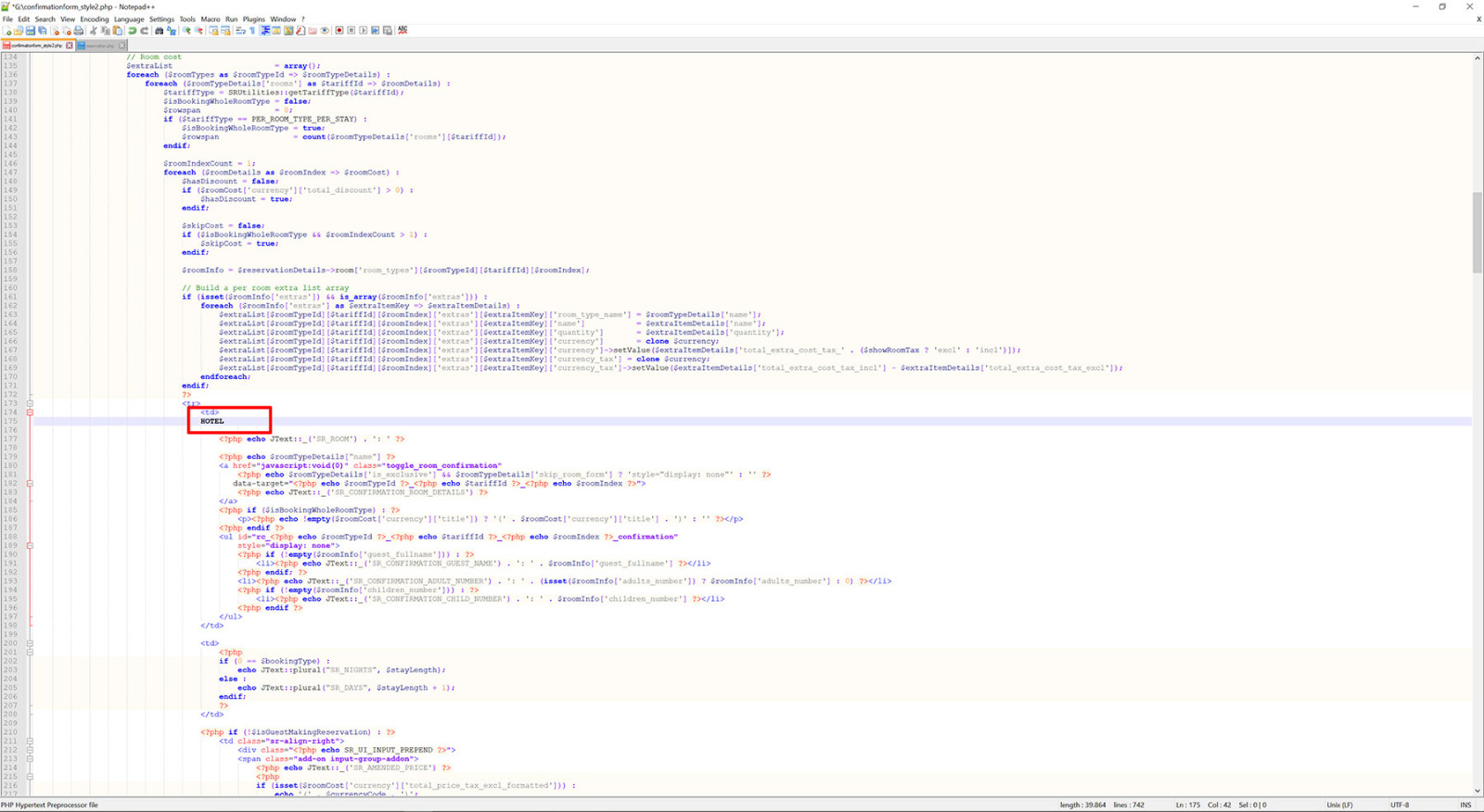
Task: Open Find with the binoculars icon
Action: [159, 31]
